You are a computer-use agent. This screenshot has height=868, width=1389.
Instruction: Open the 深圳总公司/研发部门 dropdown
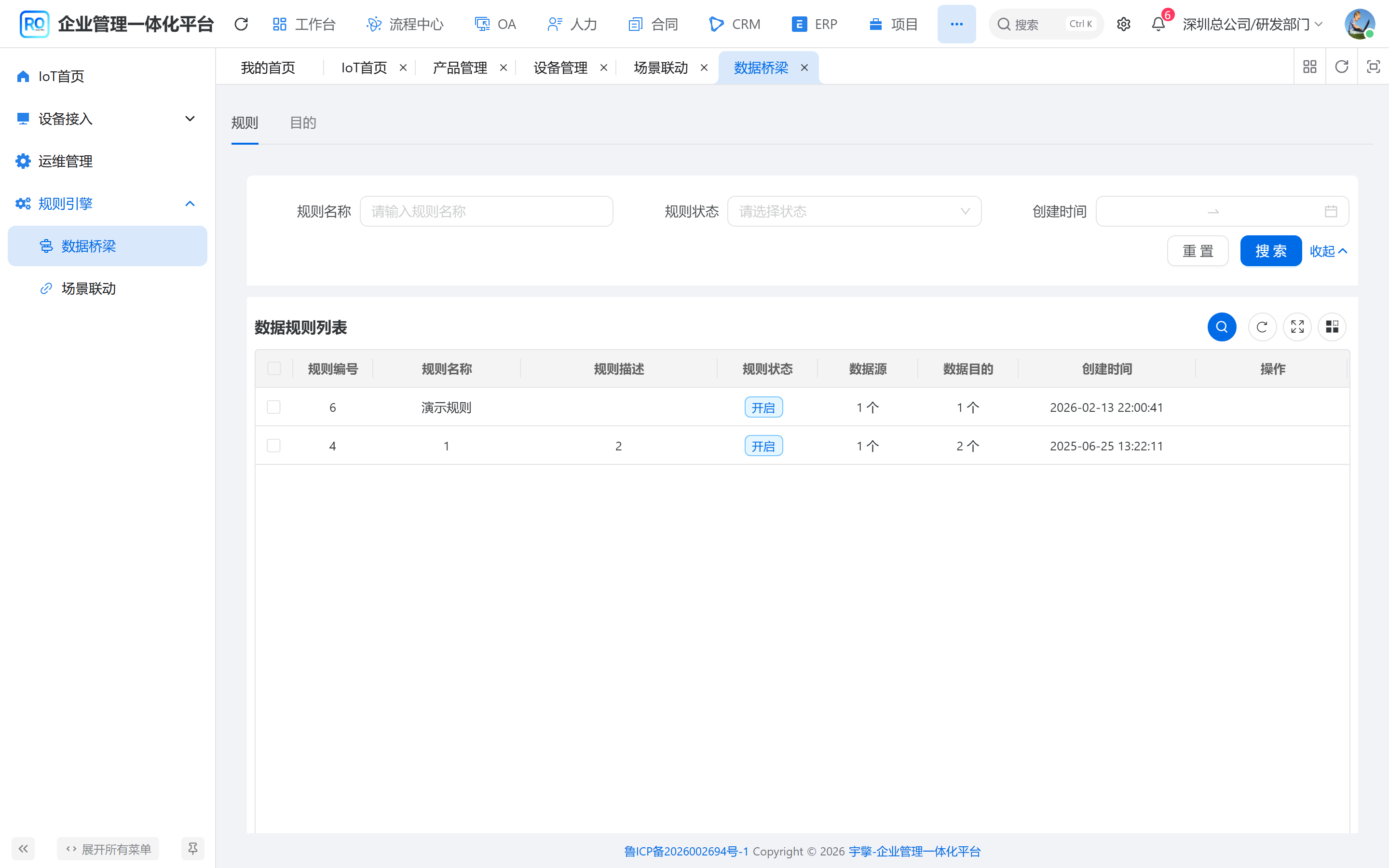point(1253,24)
